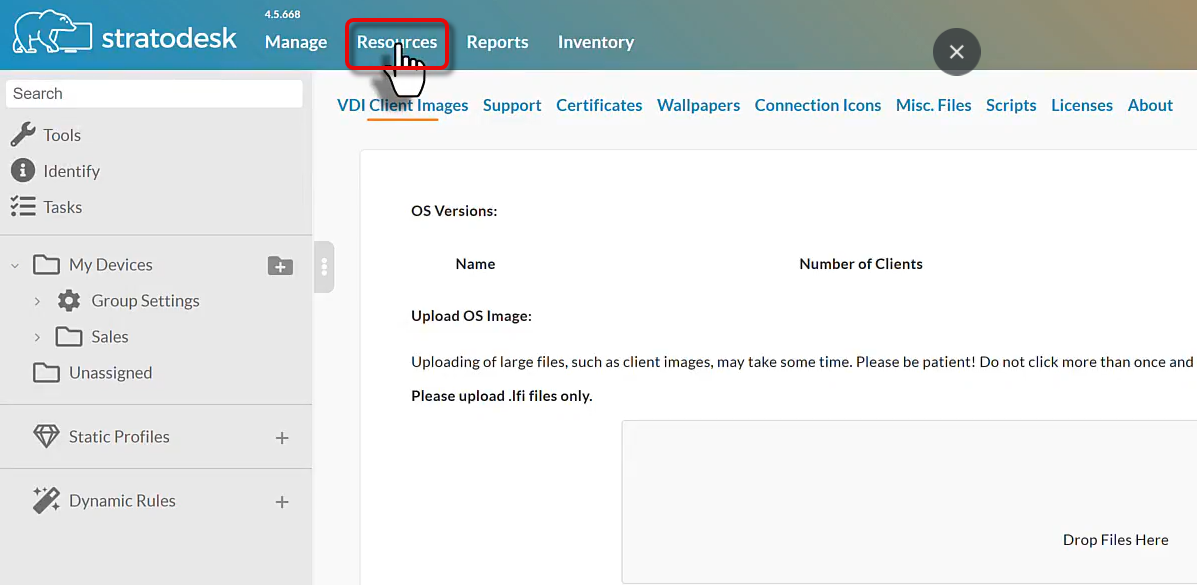Click the Group Settings gear icon
Screen dimensions: 1197x585
click(x=69, y=301)
